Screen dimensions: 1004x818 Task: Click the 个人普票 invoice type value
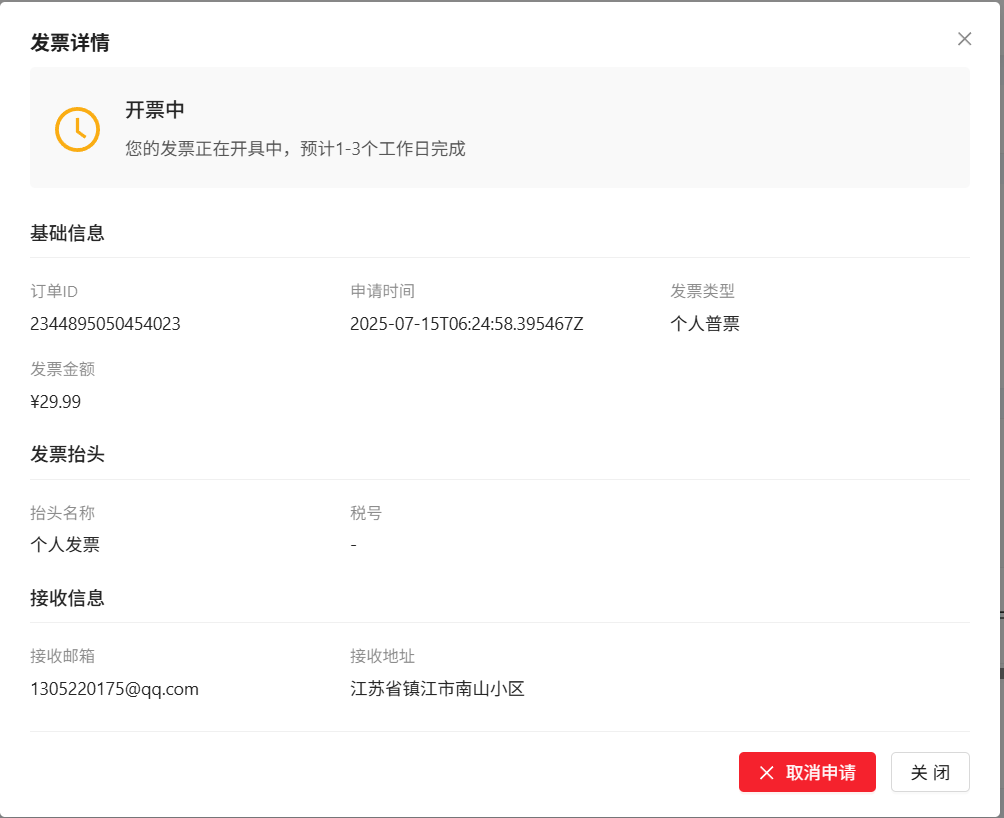(704, 323)
